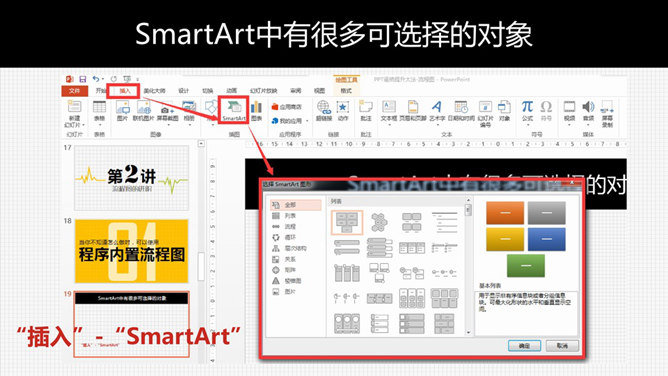Select slide 18 thumbnail 程序内置流程图

click(x=131, y=251)
